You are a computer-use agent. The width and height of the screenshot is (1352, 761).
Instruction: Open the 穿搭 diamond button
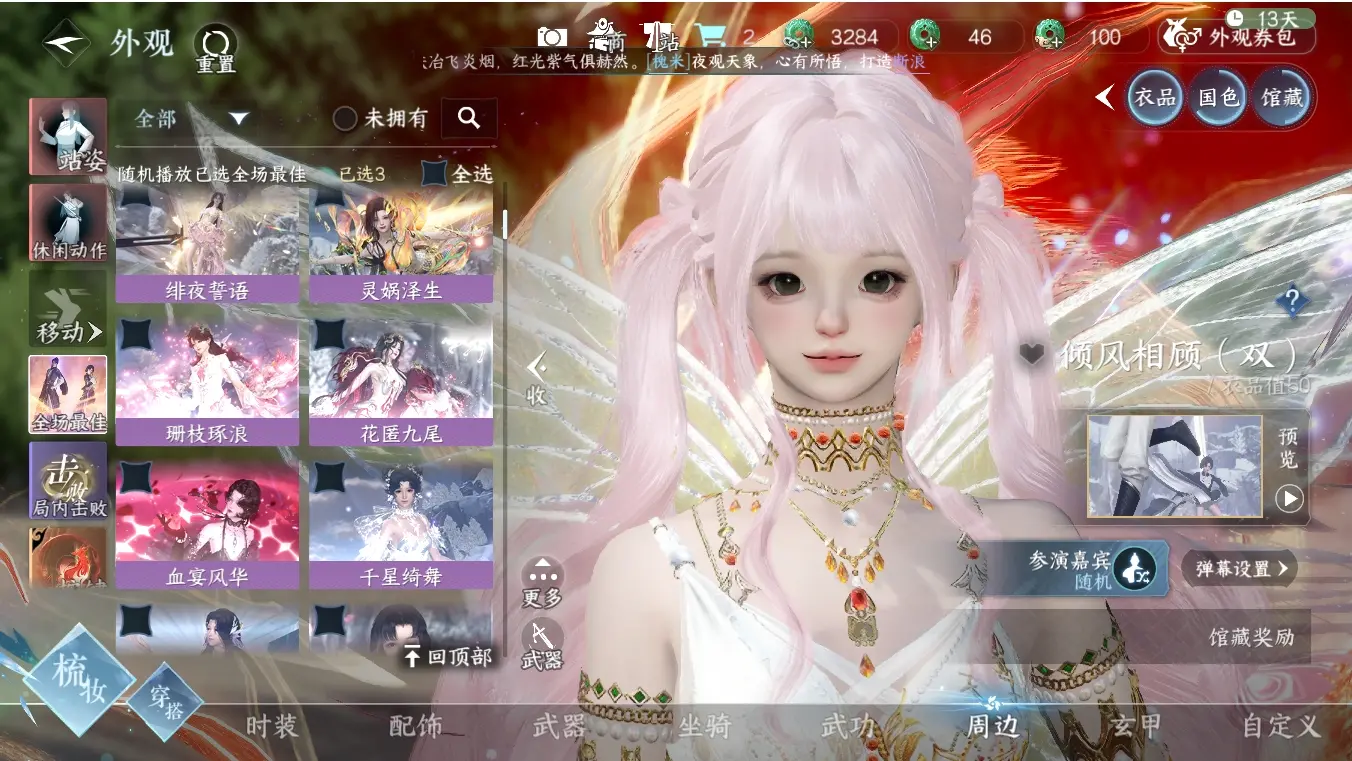coord(165,701)
